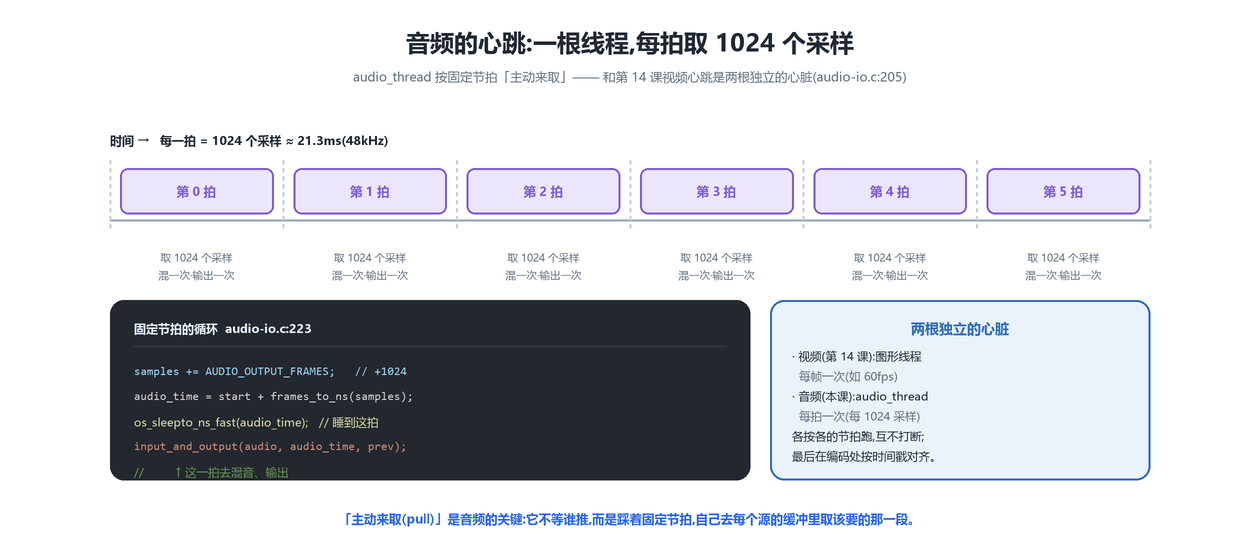Click the blue footer sentence about 主动来取(pull)
Screen dimensions: 1260x560
(x=630, y=520)
